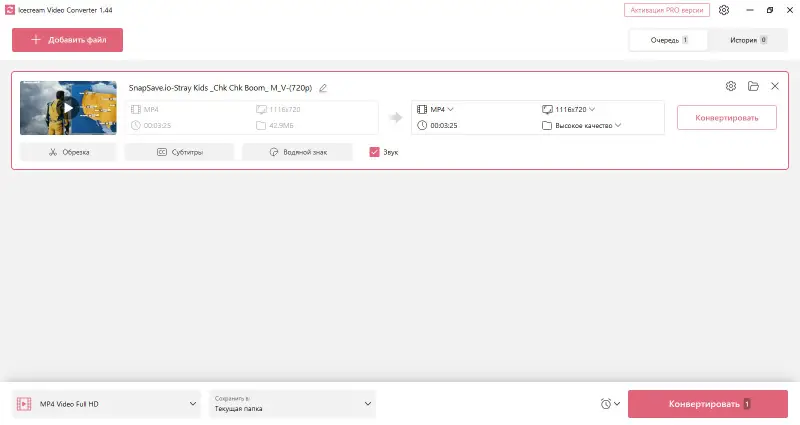Click the source 1116x720 resolution text
The height and width of the screenshot is (425, 800).
coord(285,109)
